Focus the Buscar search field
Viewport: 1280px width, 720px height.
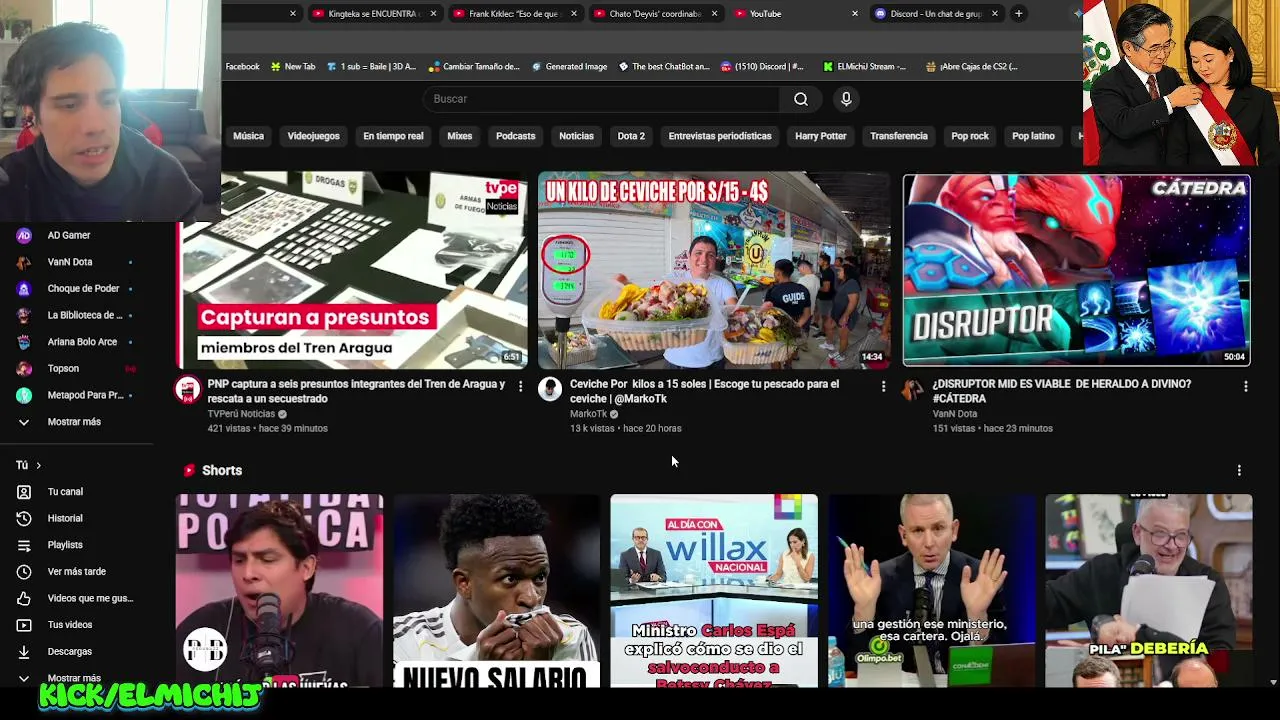[601, 99]
